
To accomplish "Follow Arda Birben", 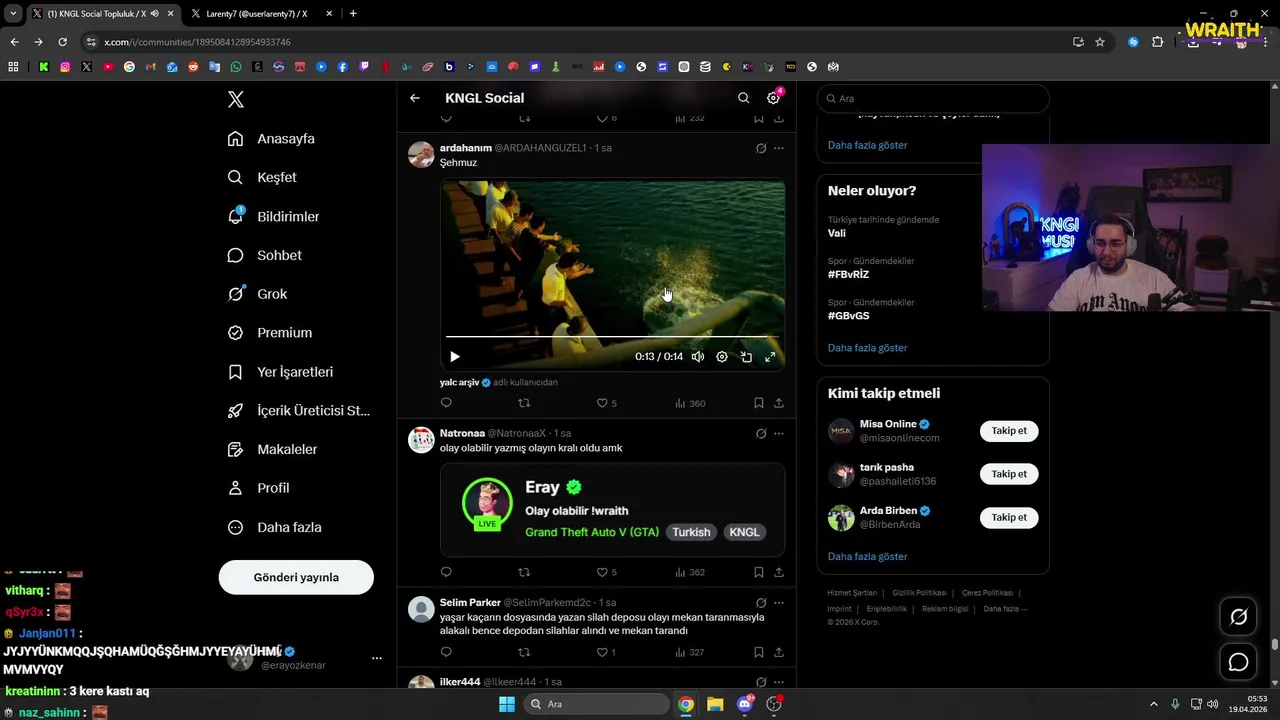I will (x=1009, y=517).
